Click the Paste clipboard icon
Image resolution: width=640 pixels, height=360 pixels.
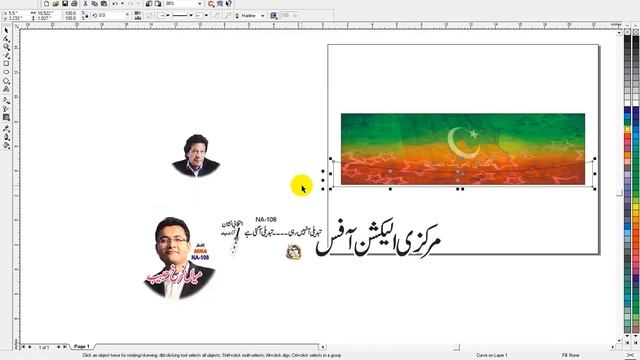tap(104, 4)
